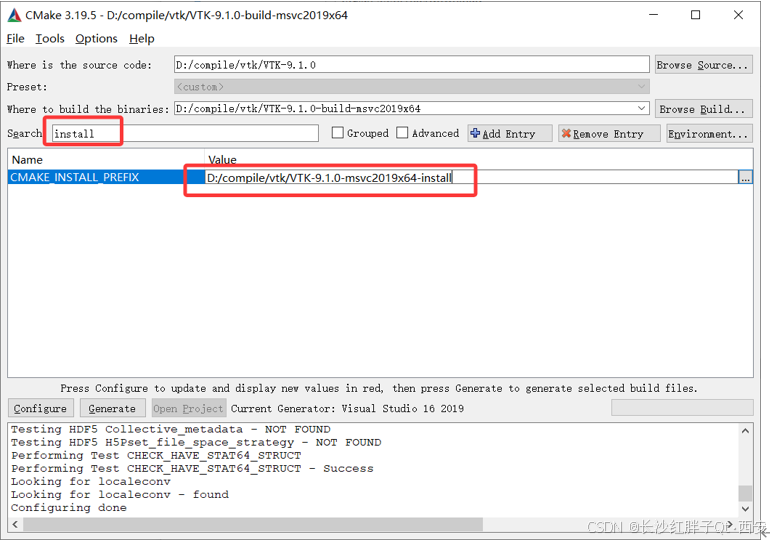This screenshot has width=770, height=541.
Task: Open the Tools menu
Action: point(50,38)
